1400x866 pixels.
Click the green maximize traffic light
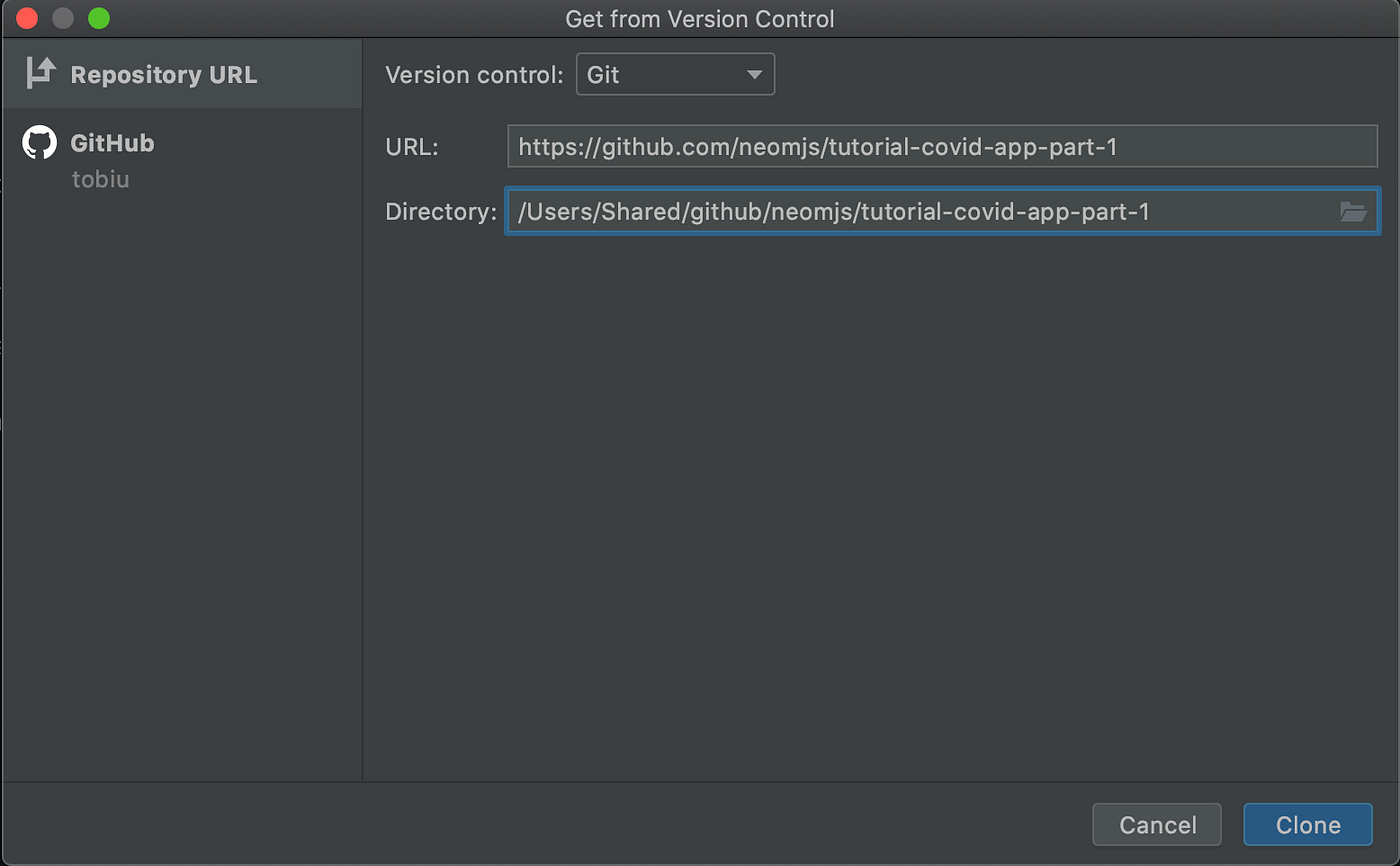pos(98,18)
